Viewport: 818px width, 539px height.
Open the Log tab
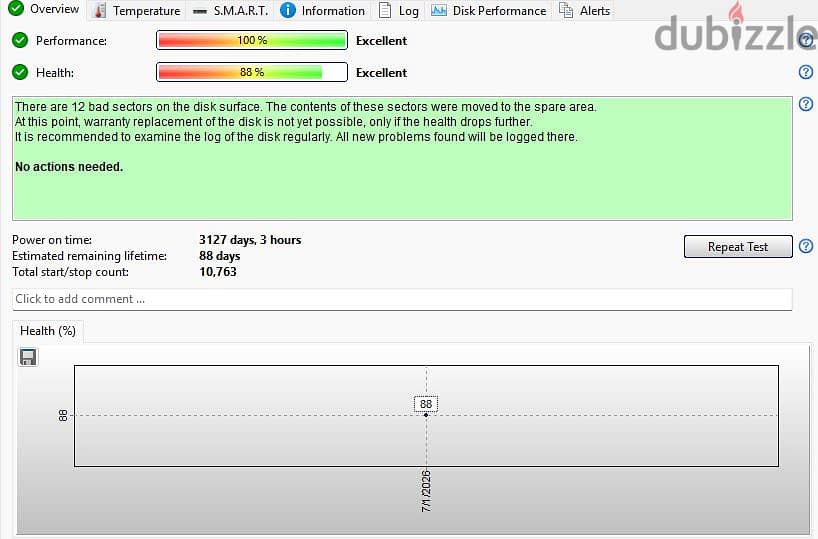click(x=399, y=10)
